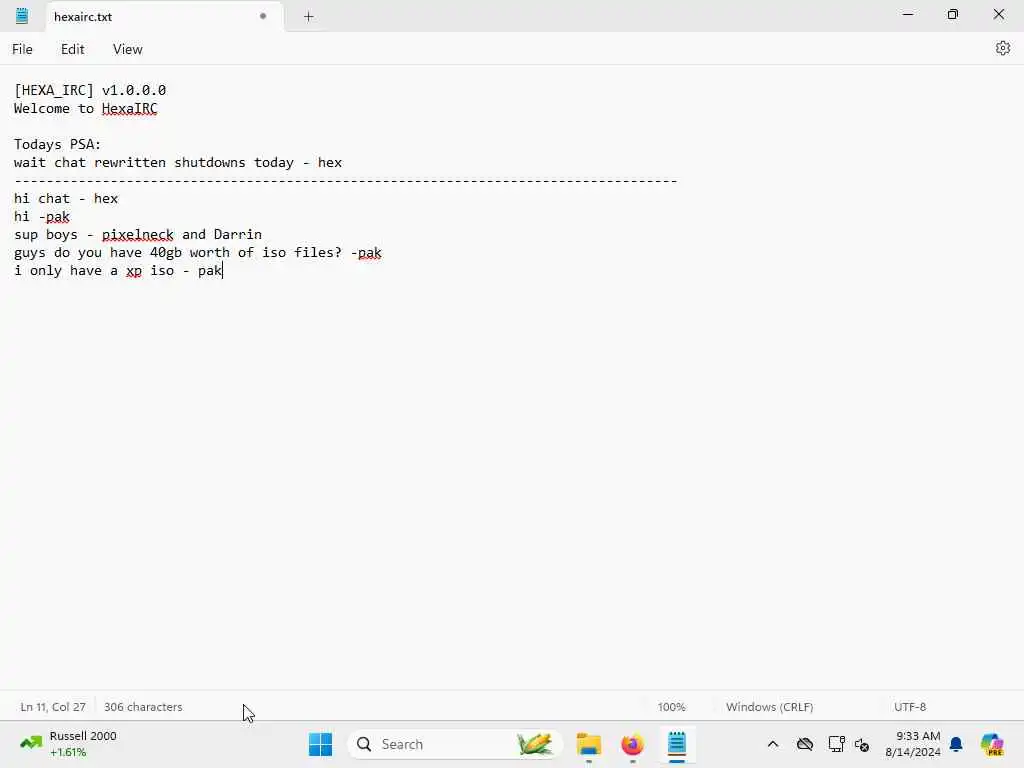Click the word Darrin
The height and width of the screenshot is (768, 1024).
pos(238,234)
